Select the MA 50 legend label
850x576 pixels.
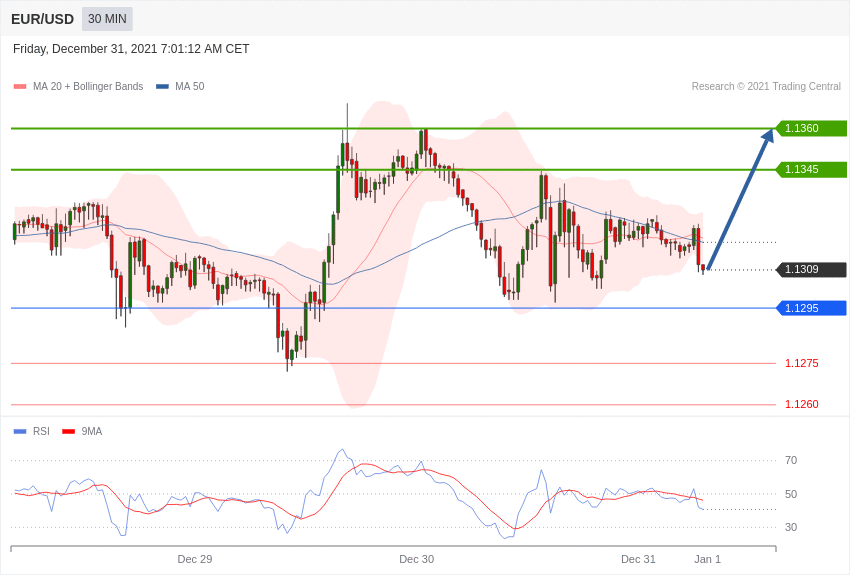[190, 86]
